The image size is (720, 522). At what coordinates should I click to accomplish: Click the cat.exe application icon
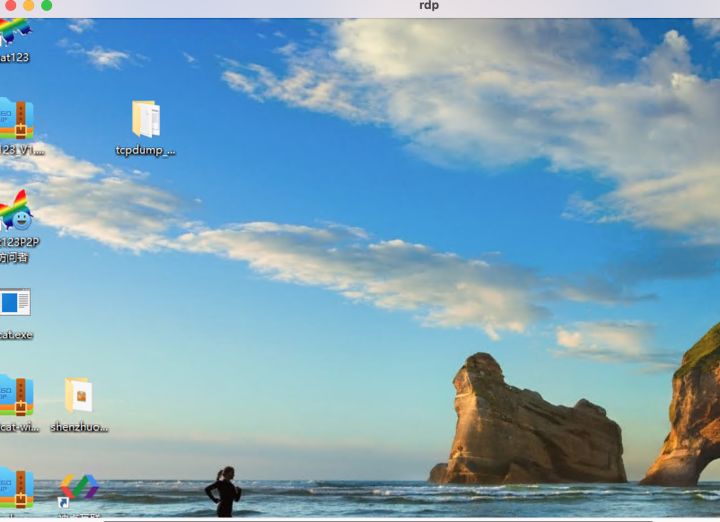tap(15, 302)
